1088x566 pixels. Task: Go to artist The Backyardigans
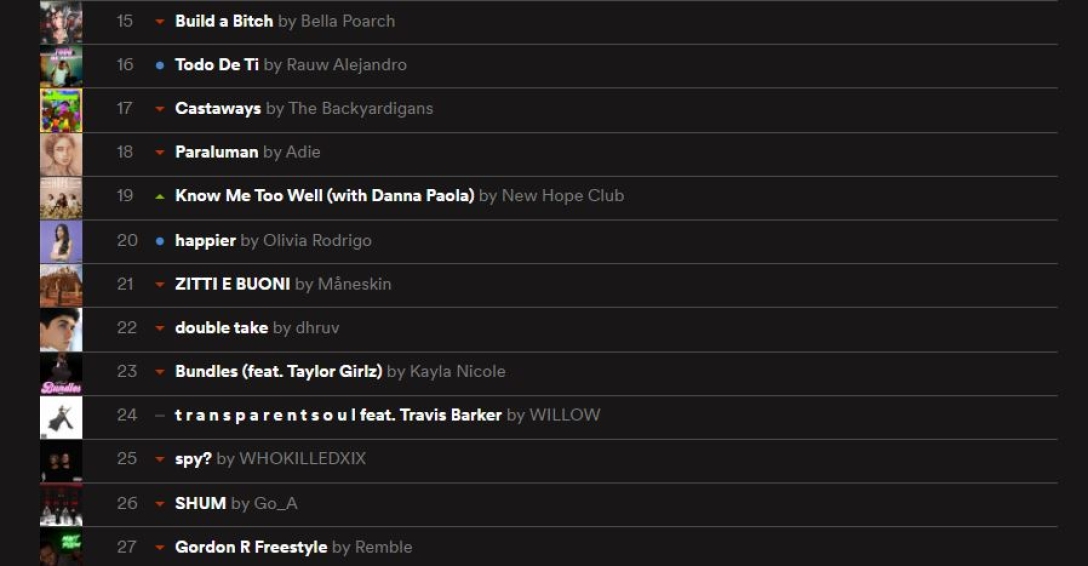pos(360,108)
